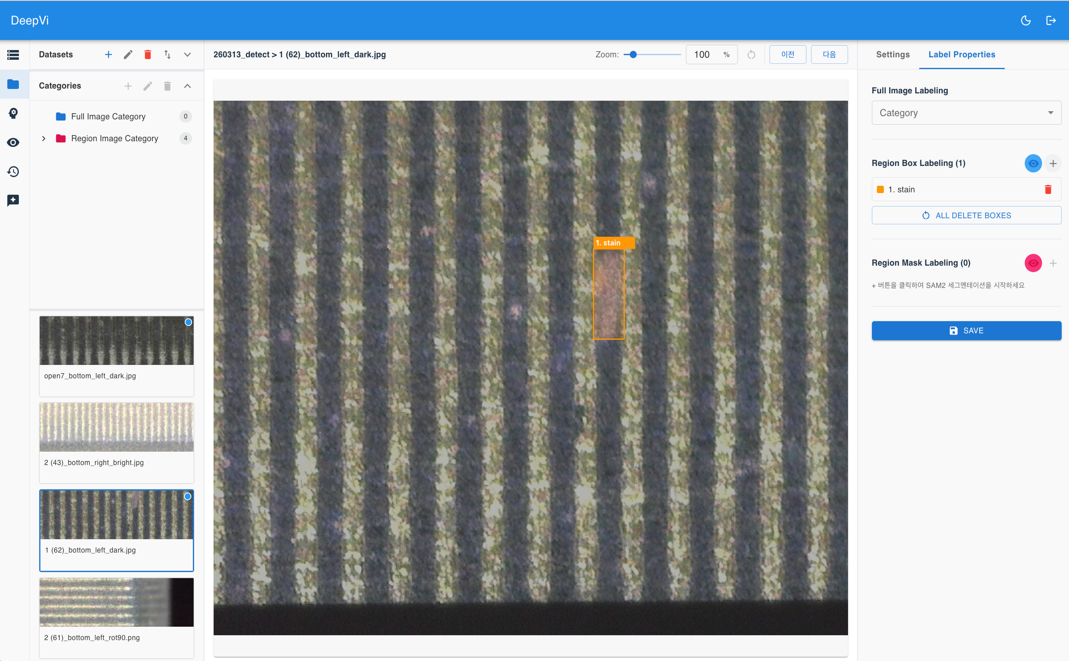
Task: Adjust the Zoom slider handle
Action: click(x=632, y=55)
